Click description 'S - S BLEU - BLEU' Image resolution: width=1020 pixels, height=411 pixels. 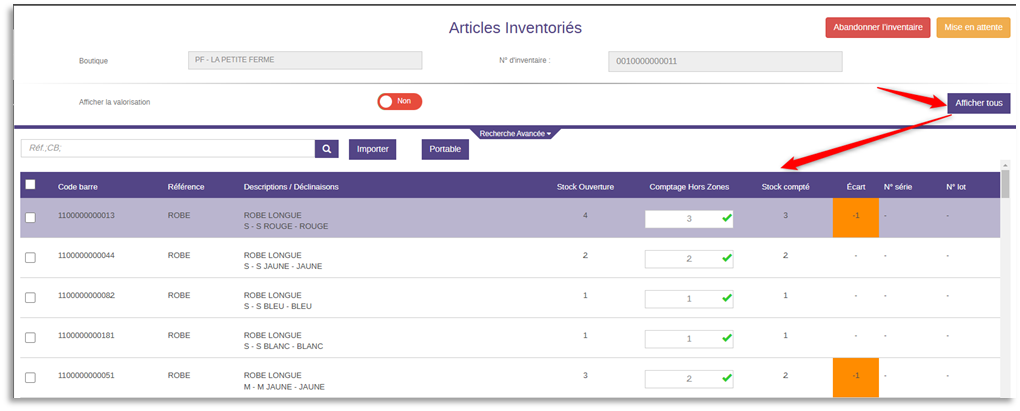(278, 306)
